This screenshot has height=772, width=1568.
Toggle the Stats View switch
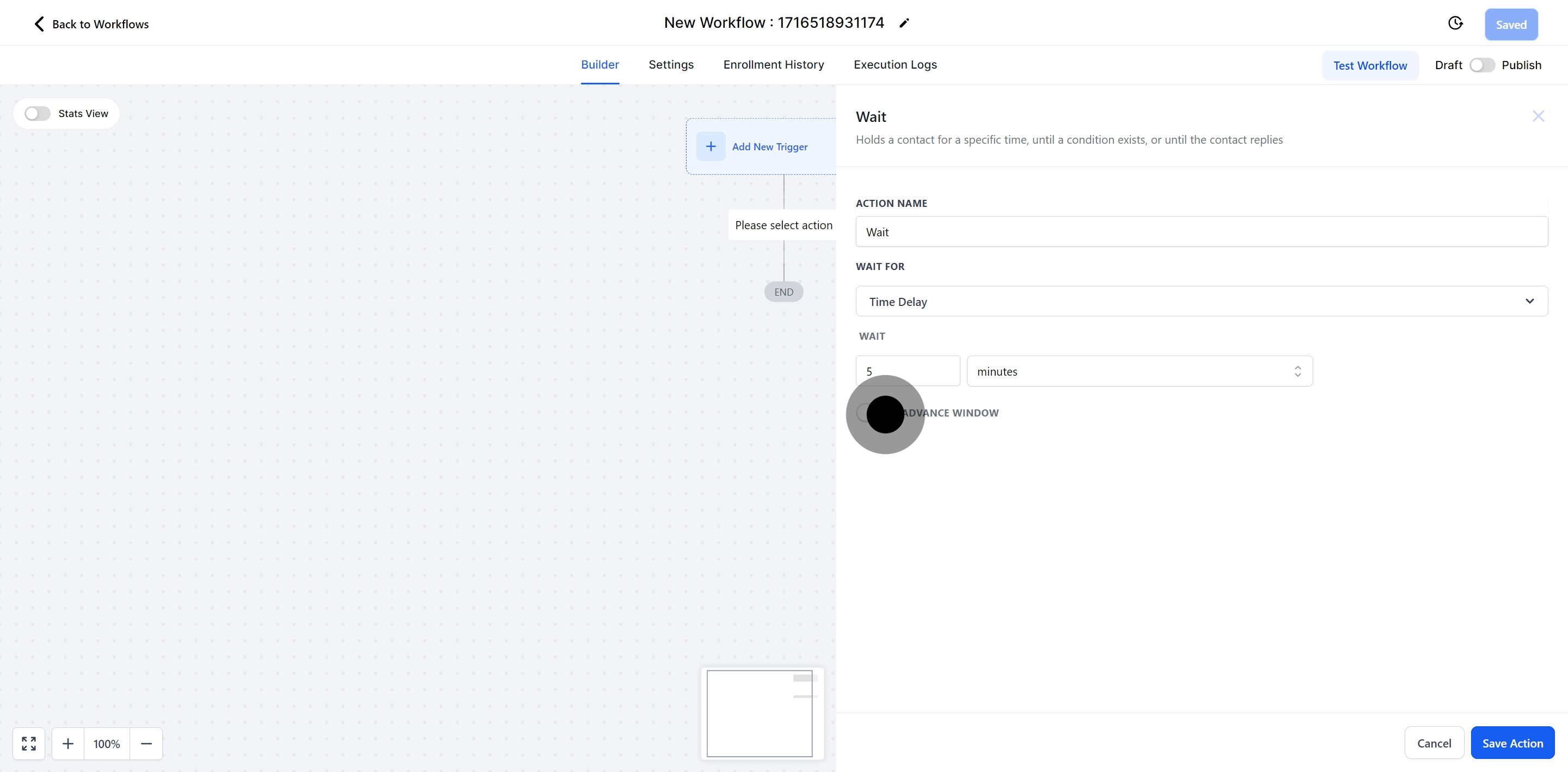(37, 114)
